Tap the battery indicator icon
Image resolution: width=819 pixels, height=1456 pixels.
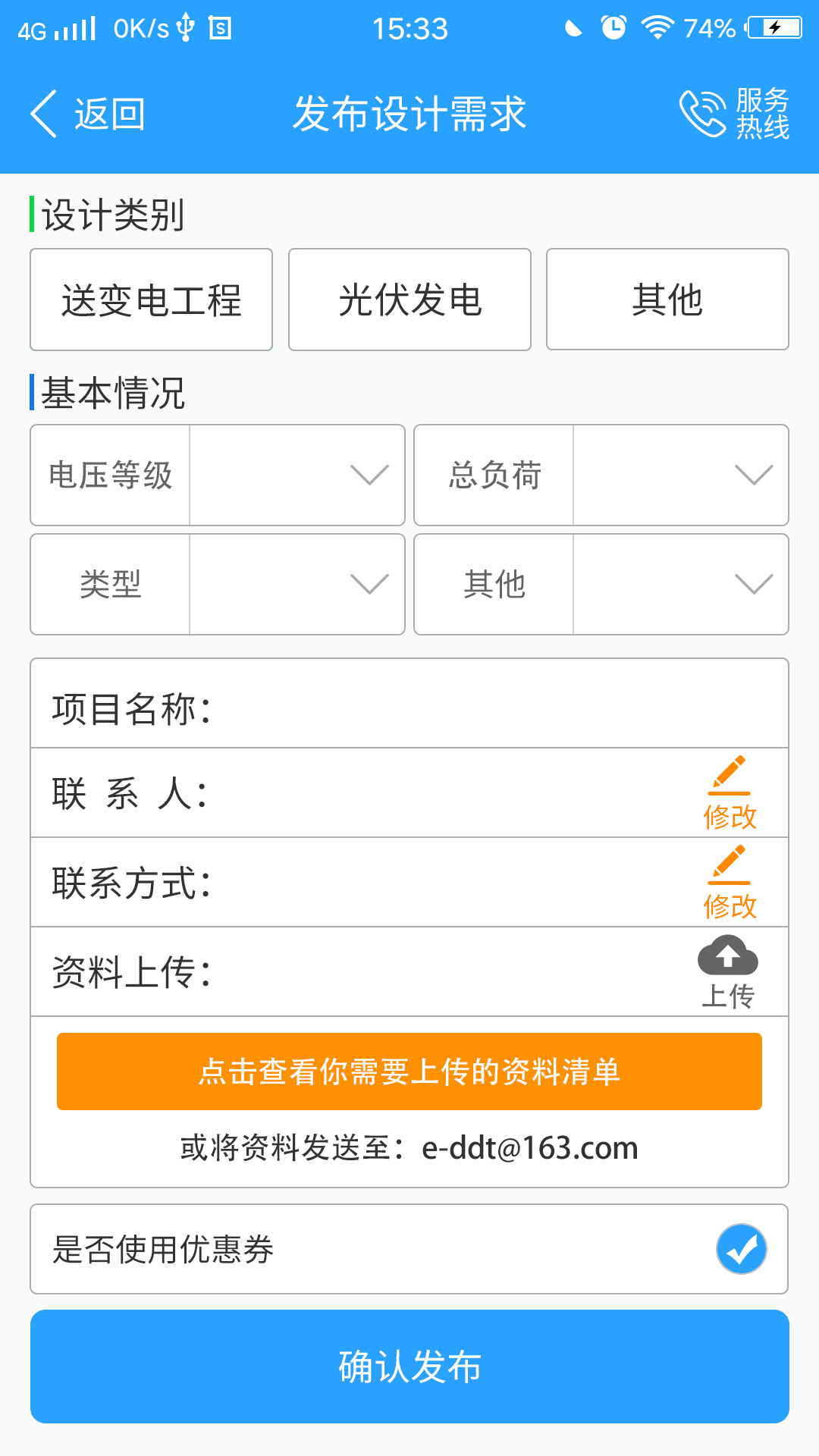point(774,28)
